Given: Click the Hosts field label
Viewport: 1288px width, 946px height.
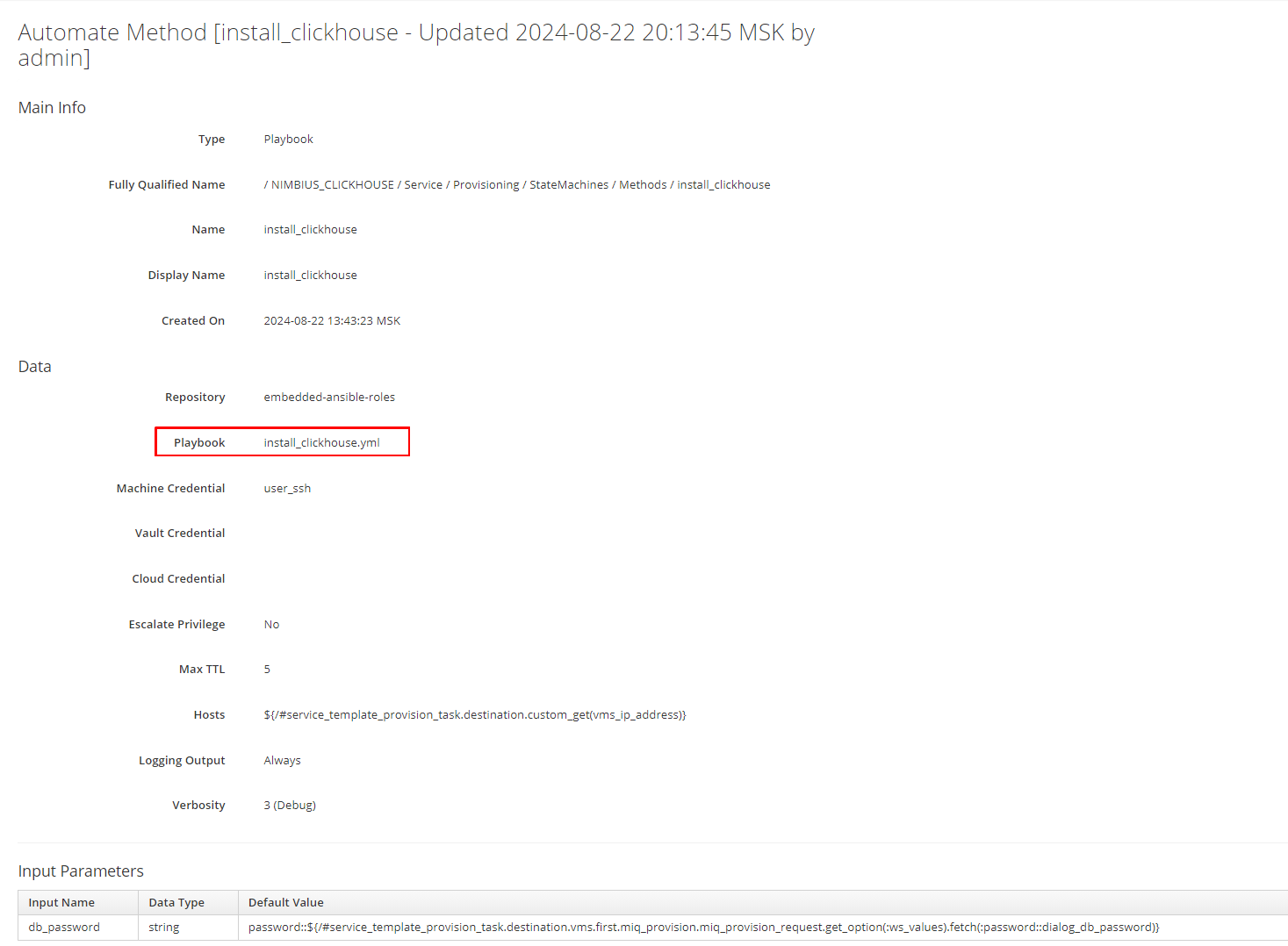Looking at the screenshot, I should (x=209, y=715).
